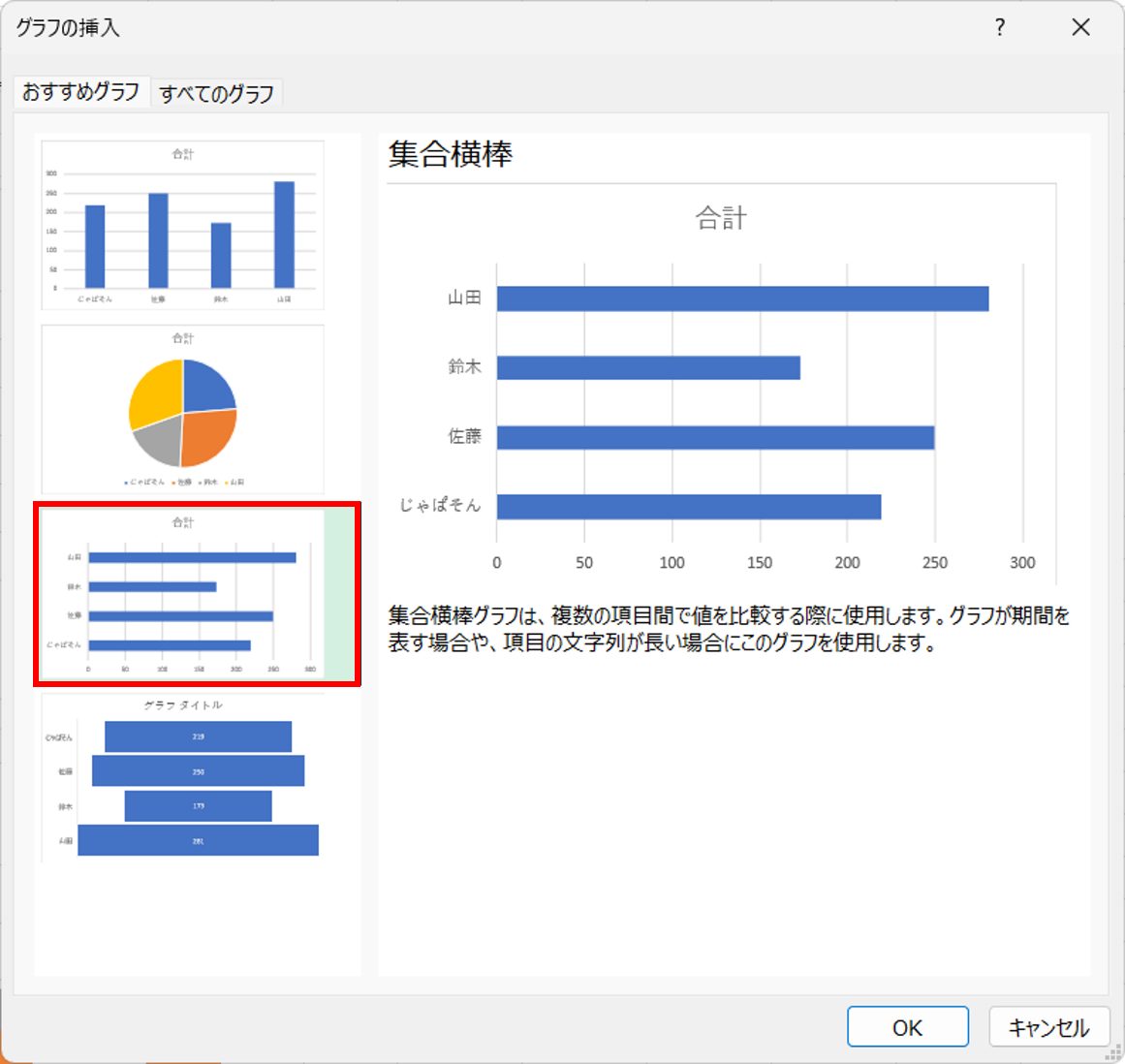
Task: Click the 山田 axis label in preview
Action: point(464,297)
